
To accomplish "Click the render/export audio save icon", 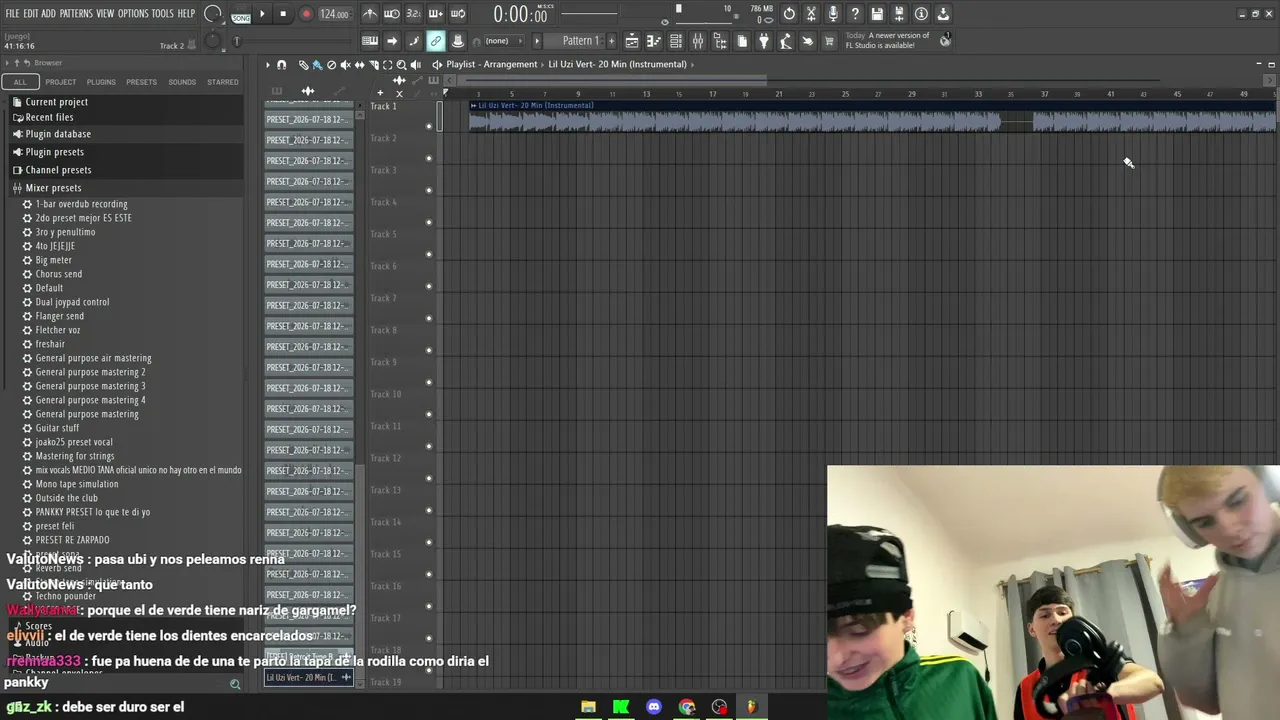I will [899, 14].
